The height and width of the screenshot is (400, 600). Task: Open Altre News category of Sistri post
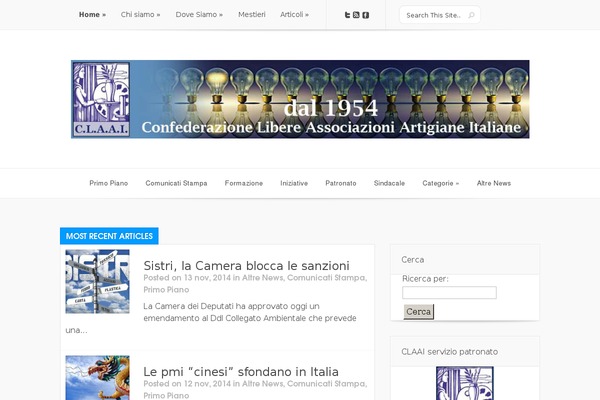click(x=263, y=278)
